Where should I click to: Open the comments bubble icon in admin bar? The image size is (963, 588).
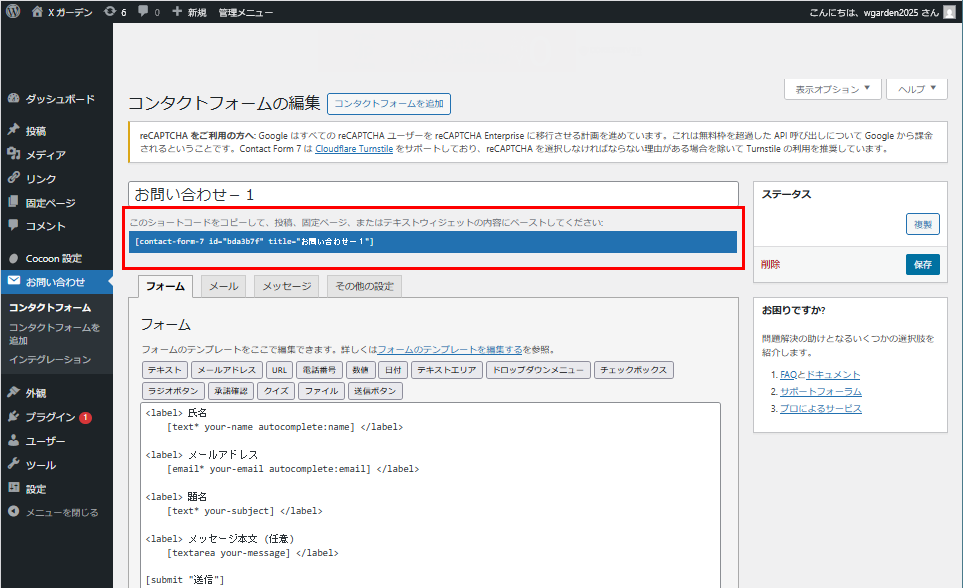coord(143,12)
